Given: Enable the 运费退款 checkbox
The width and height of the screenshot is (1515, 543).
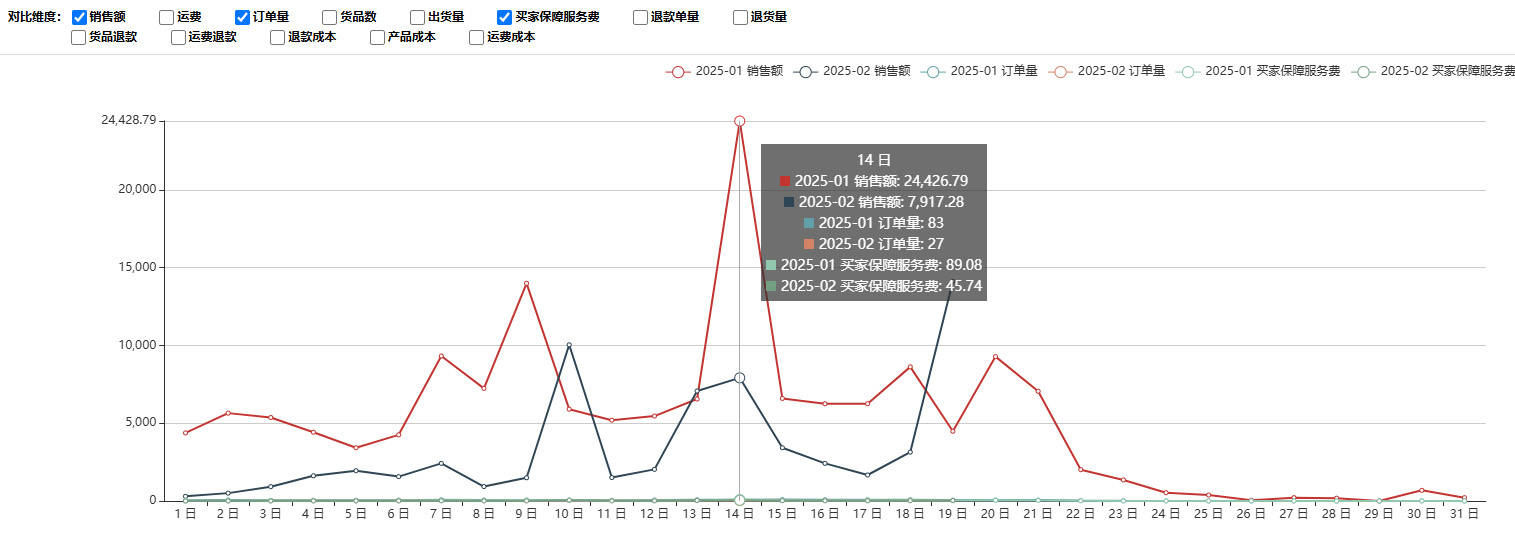Looking at the screenshot, I should 178,37.
